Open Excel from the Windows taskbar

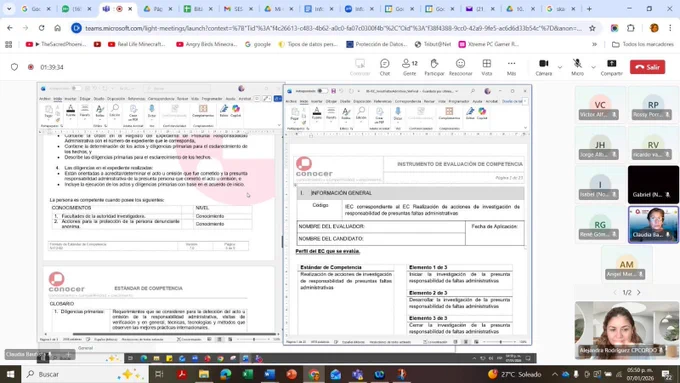(x=248, y=374)
